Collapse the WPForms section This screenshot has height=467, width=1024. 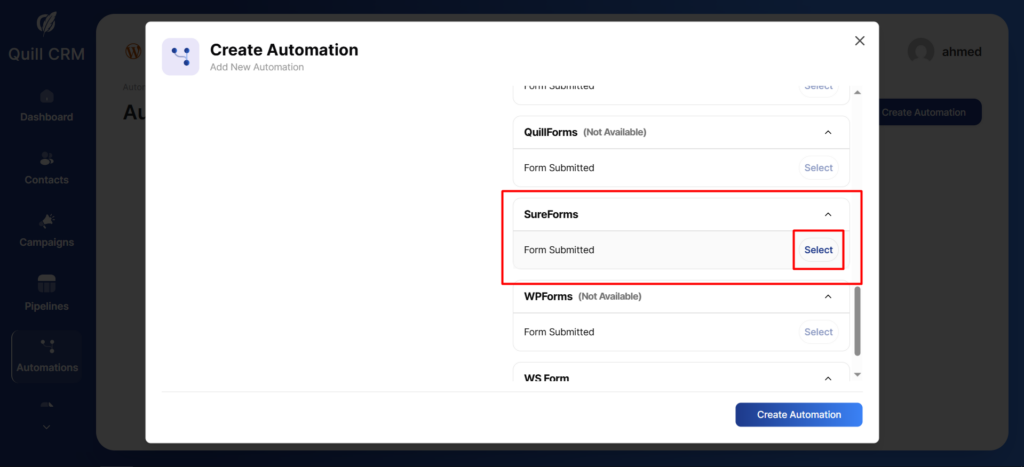[827, 296]
